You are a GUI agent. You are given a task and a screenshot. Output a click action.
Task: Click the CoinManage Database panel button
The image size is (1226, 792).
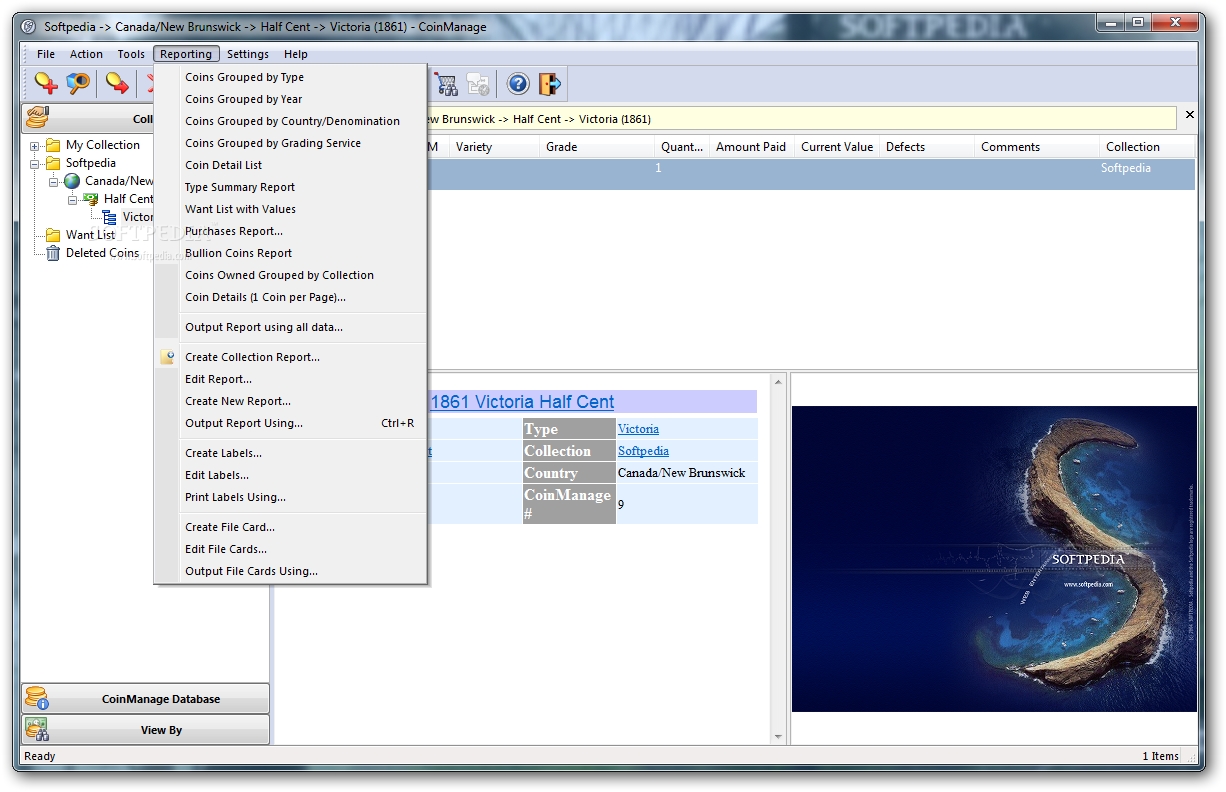coord(145,698)
